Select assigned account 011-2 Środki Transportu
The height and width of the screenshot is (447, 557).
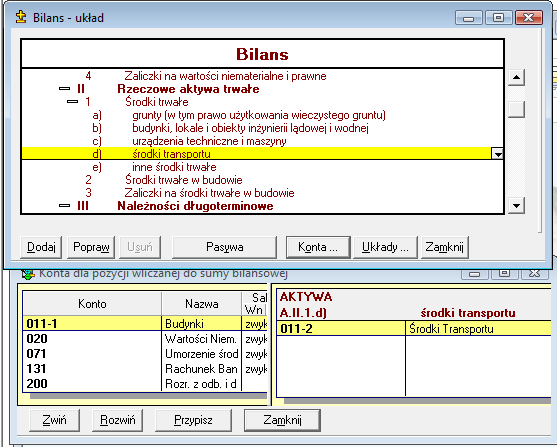(414, 328)
